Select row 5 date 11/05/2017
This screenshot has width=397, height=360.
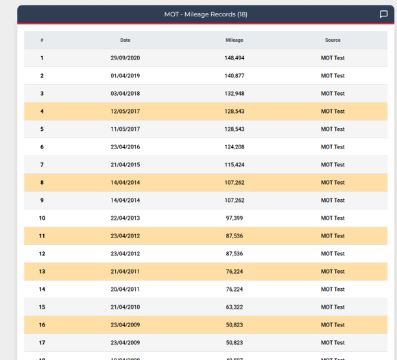[x=125, y=129]
